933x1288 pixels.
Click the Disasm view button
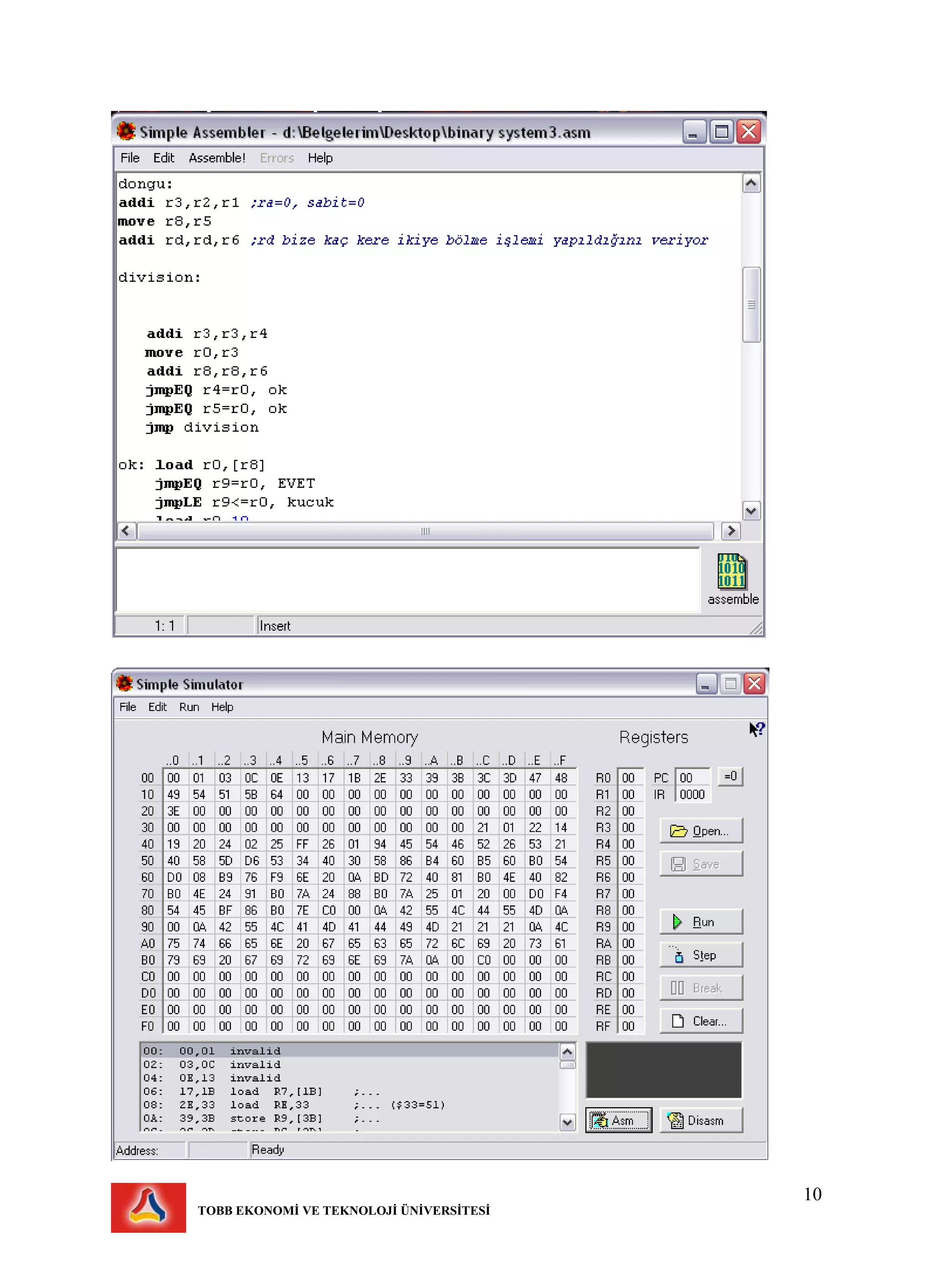point(701,1120)
